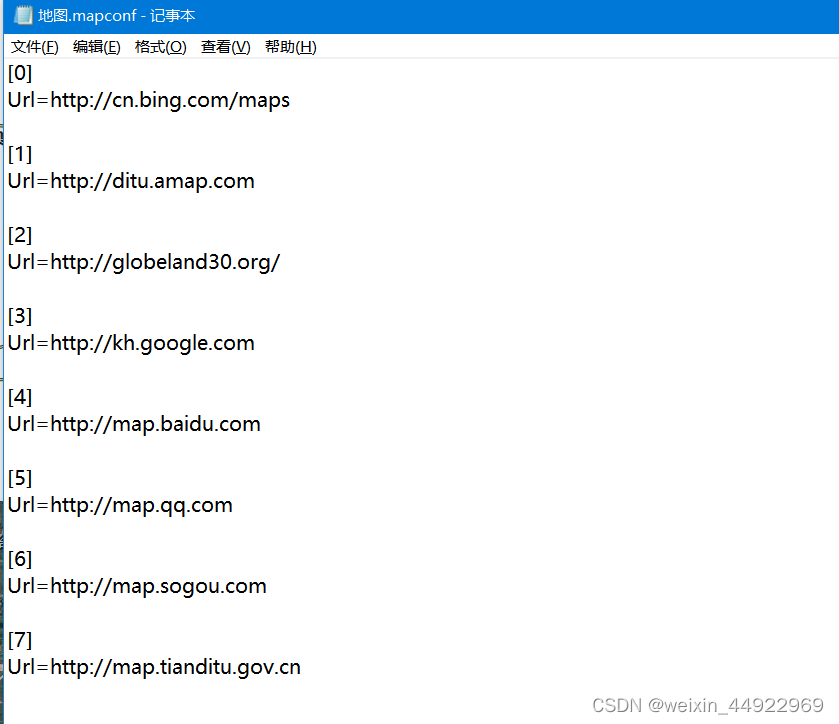Place cursor on section header [5]
The width and height of the screenshot is (839, 724).
point(20,478)
